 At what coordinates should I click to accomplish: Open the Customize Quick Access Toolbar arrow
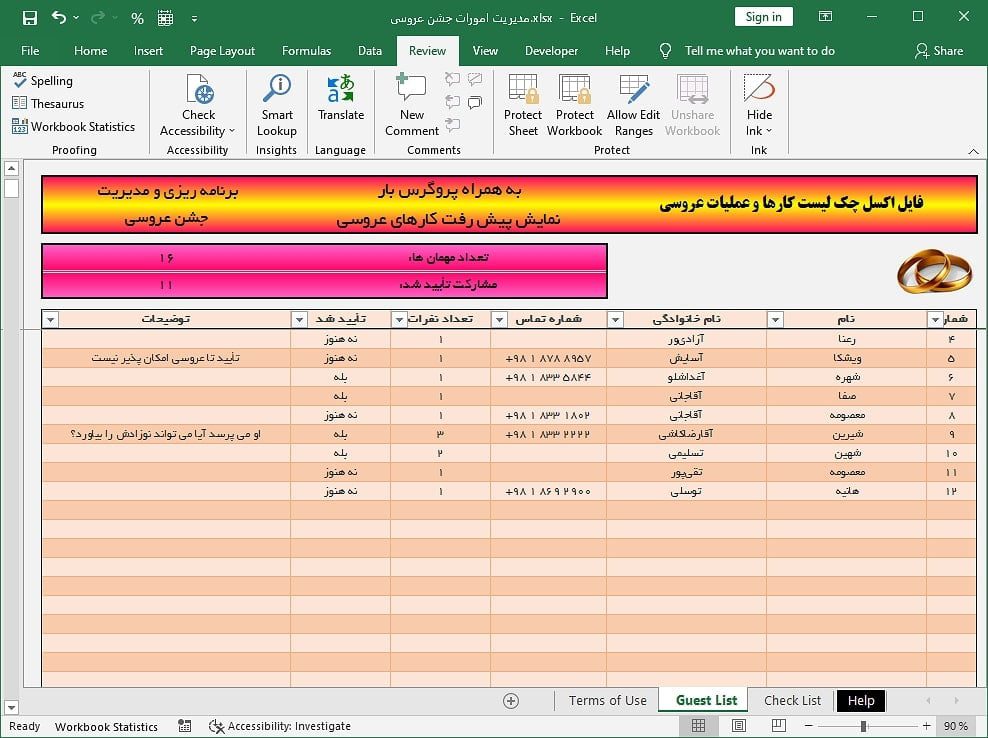tap(194, 19)
